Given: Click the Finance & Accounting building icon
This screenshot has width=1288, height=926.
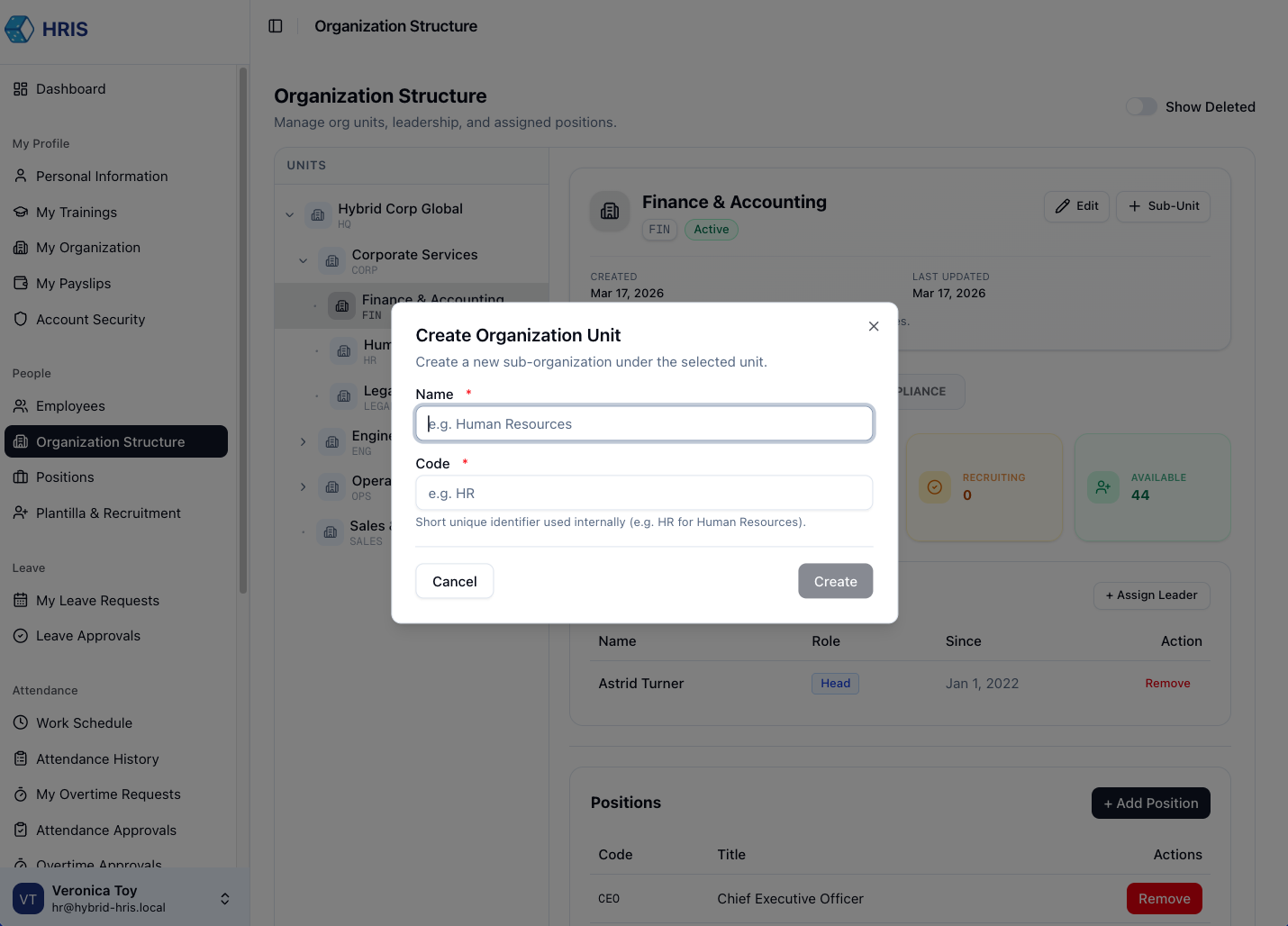Looking at the screenshot, I should pyautogui.click(x=610, y=211).
